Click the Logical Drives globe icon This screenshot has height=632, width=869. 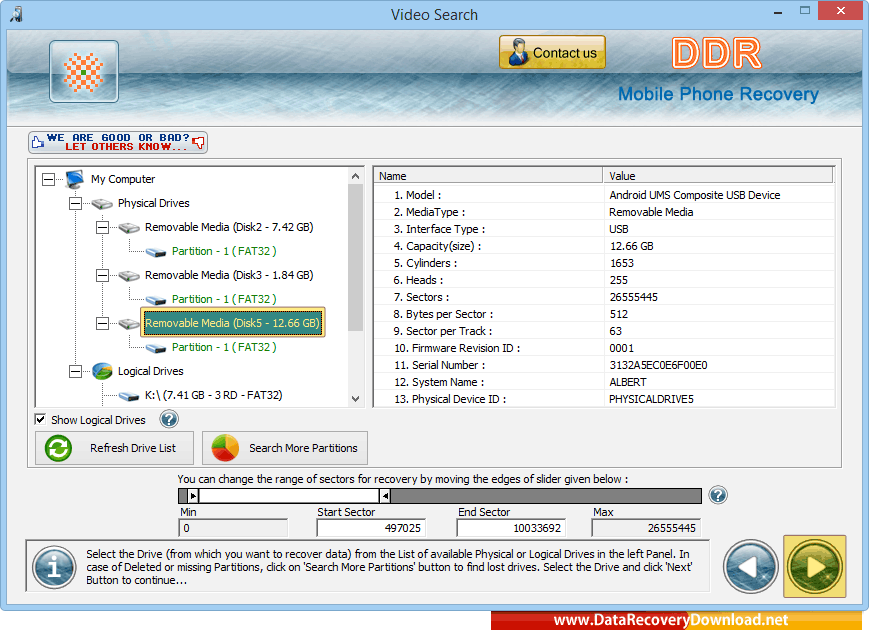(x=102, y=371)
